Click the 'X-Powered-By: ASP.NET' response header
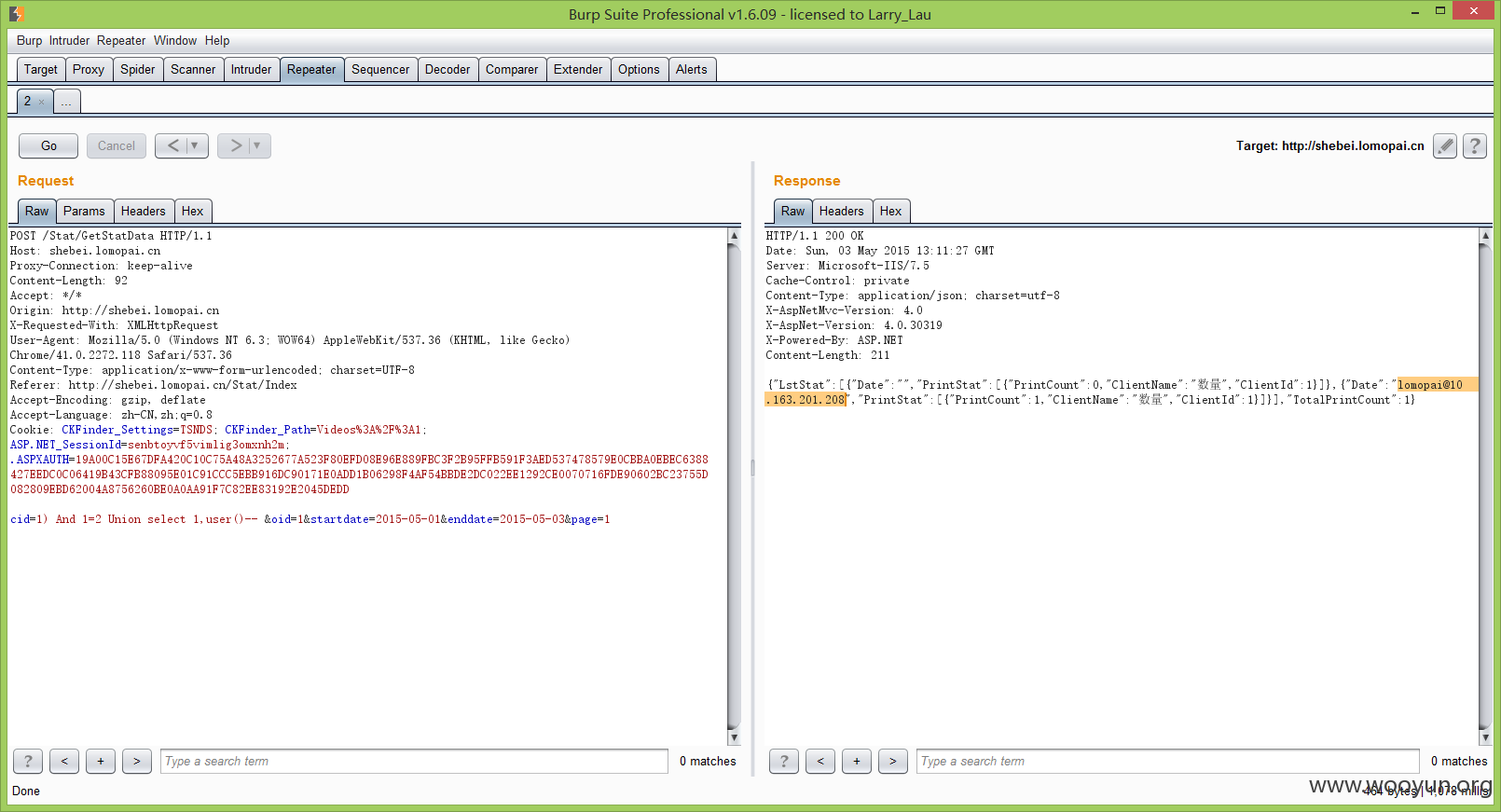The image size is (1501, 812). tap(834, 340)
